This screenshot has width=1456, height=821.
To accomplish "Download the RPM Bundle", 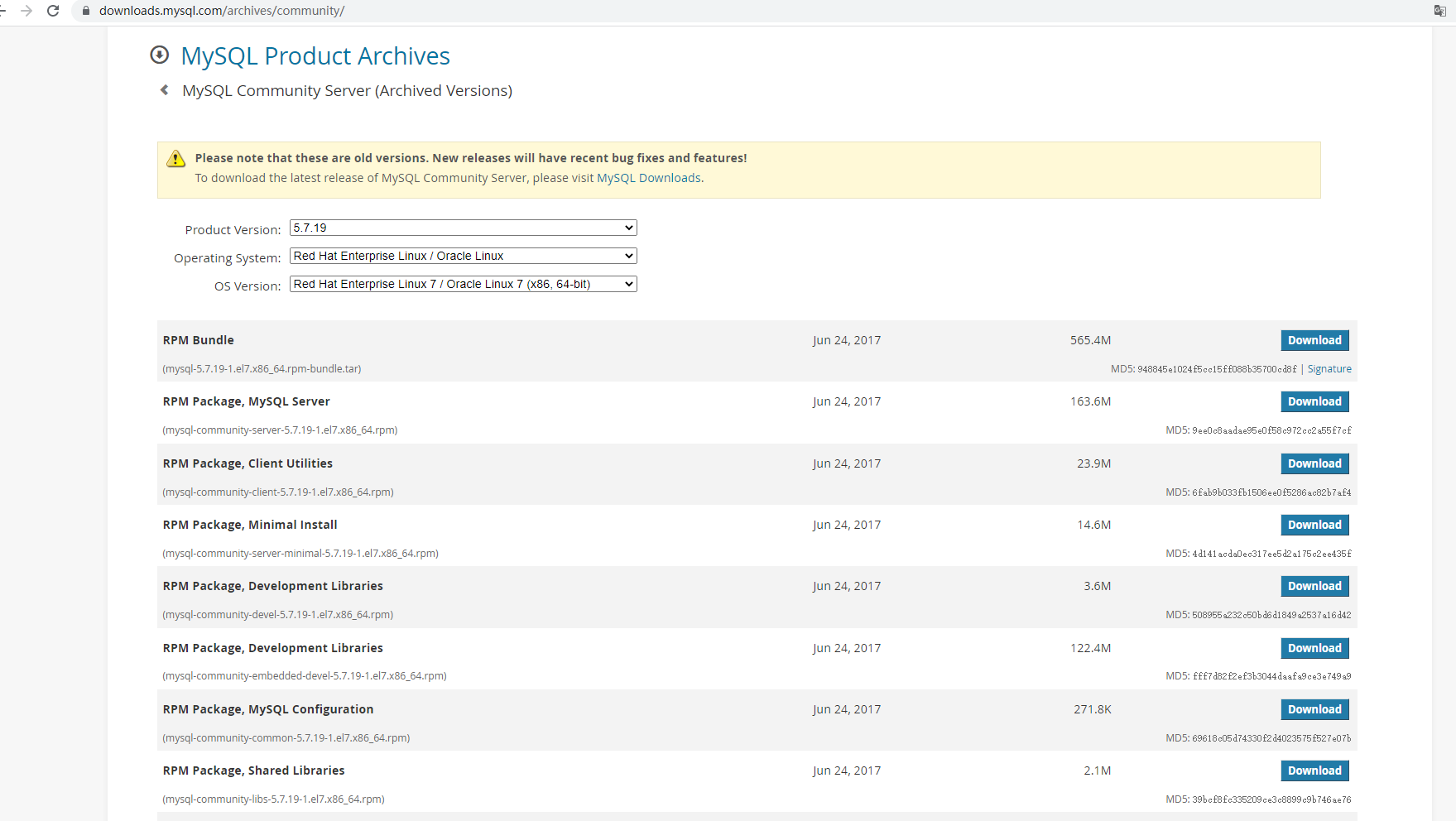I will coord(1314,340).
